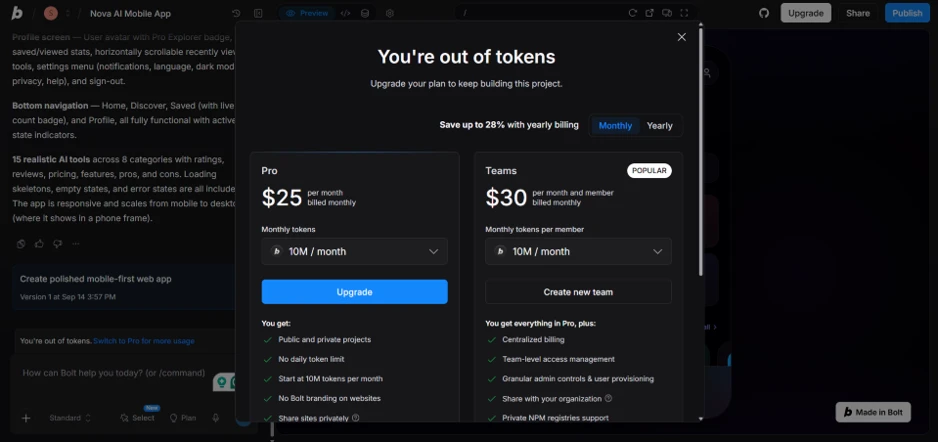Switch to the Preview tab
The image size is (938, 442).
pos(307,13)
